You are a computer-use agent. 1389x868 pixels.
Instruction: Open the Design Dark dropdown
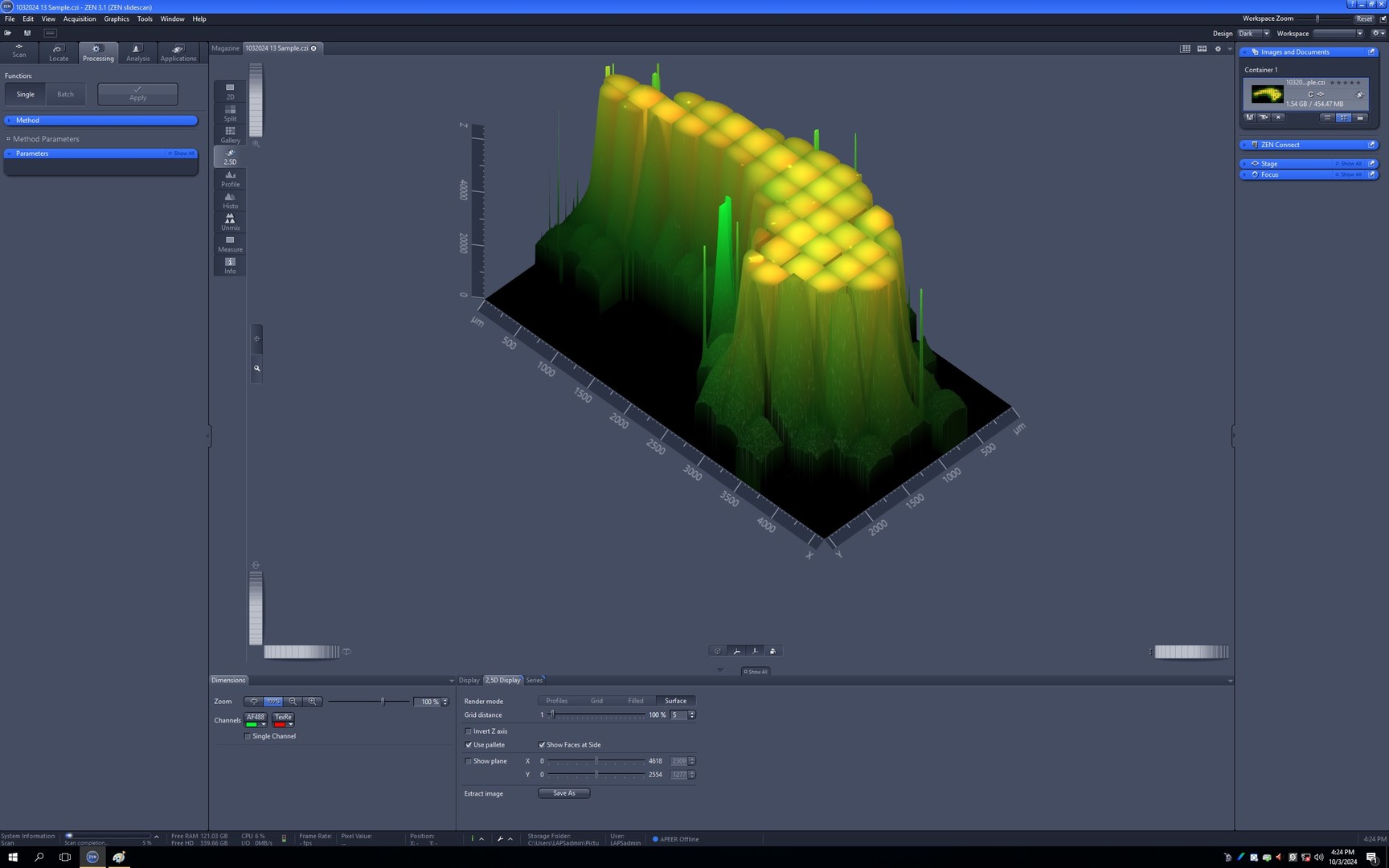(x=1252, y=34)
